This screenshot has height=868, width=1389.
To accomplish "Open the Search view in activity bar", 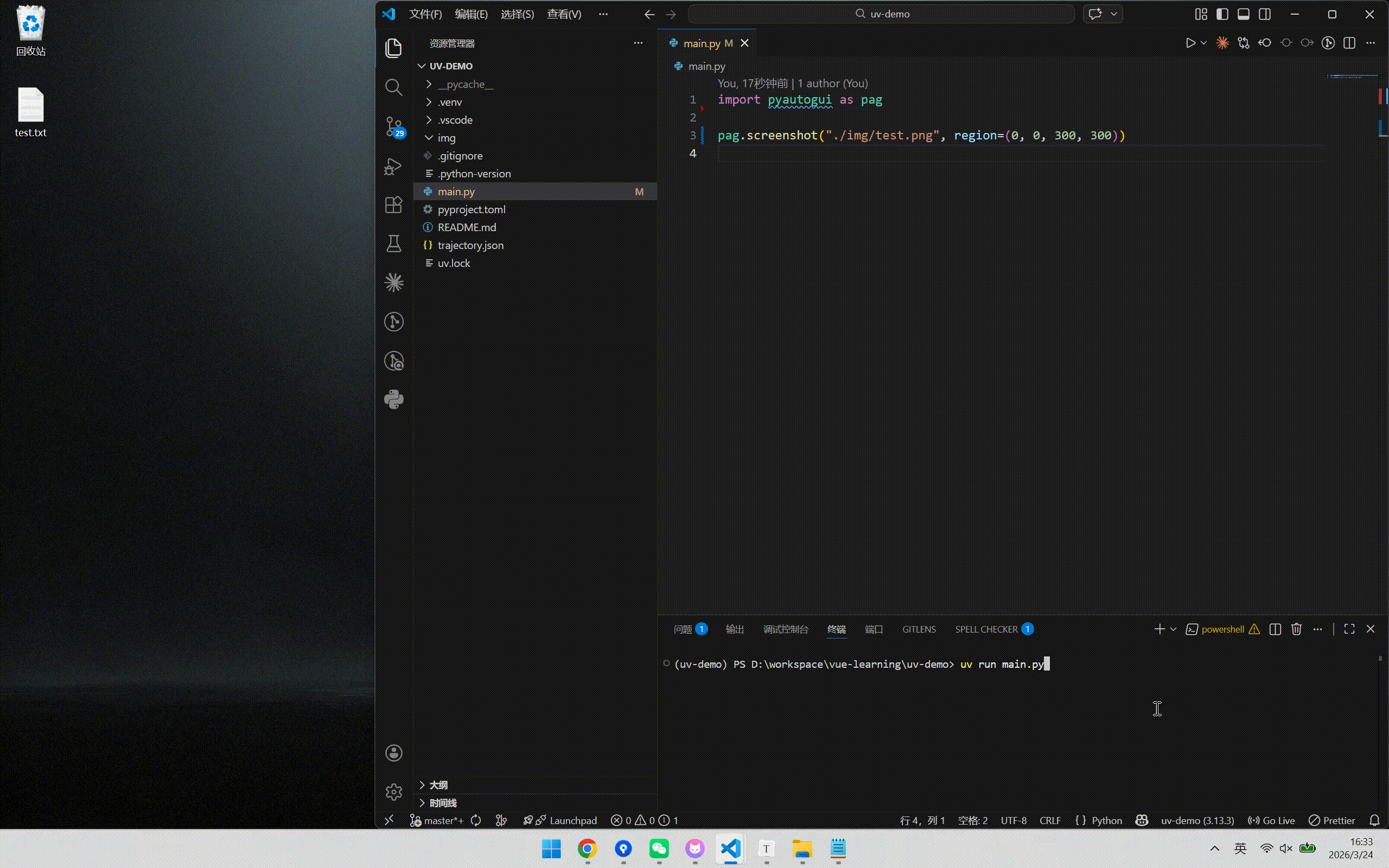I will (393, 87).
